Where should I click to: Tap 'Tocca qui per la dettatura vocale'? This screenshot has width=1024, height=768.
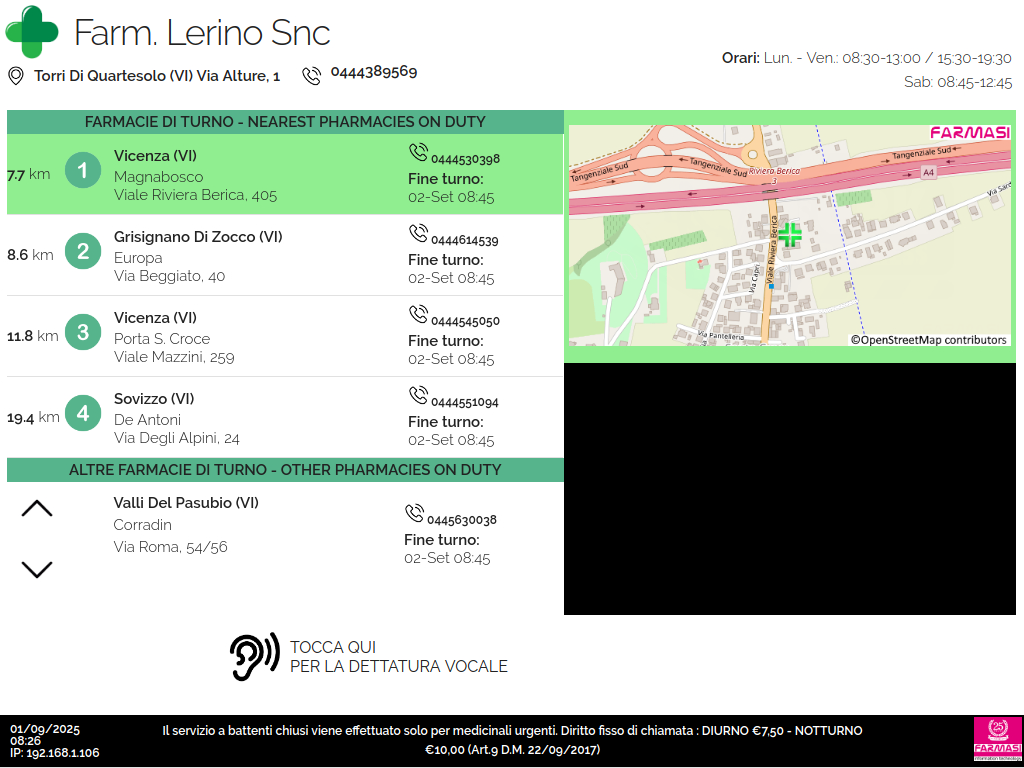point(398,657)
